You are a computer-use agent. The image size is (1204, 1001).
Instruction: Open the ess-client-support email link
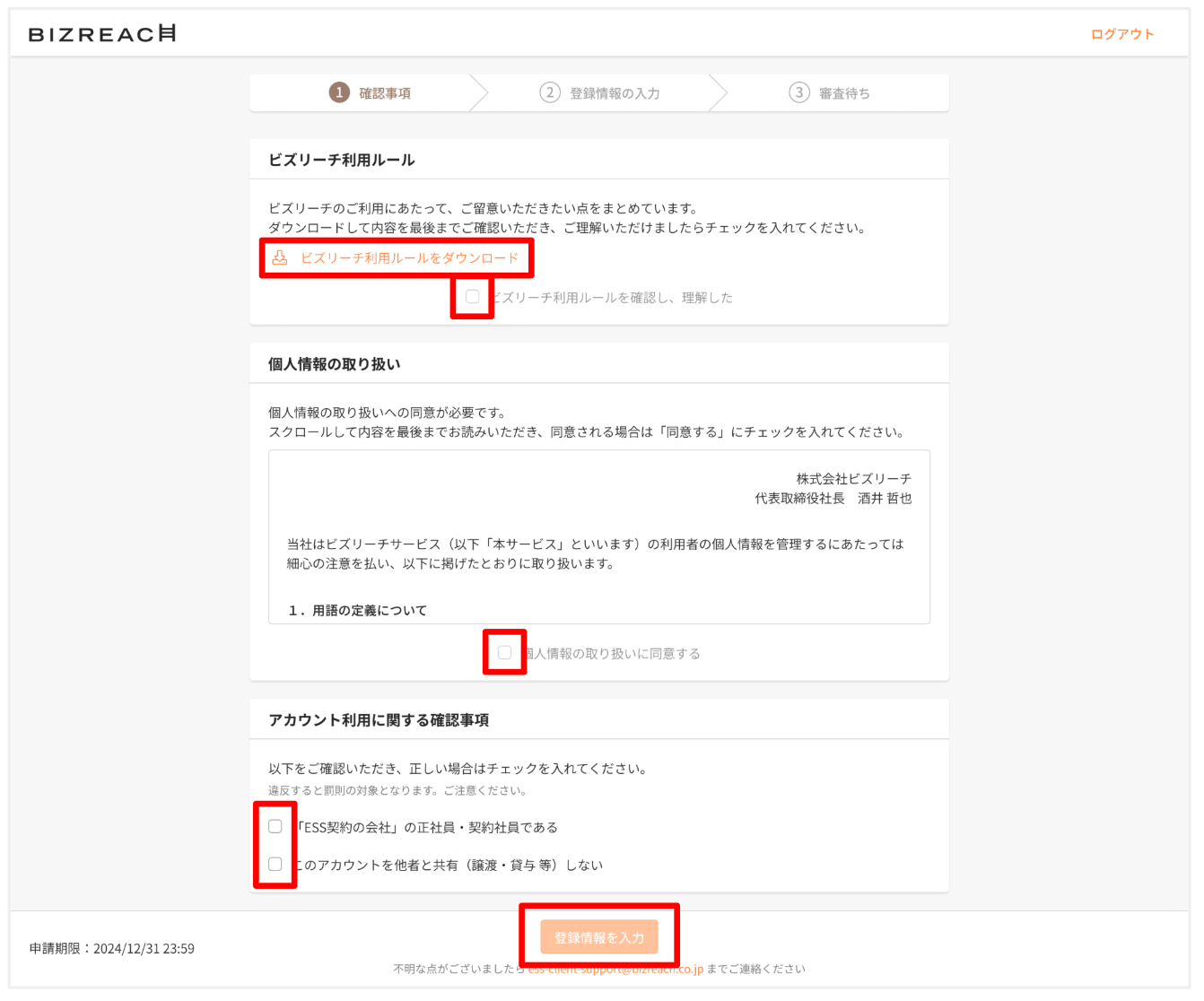pos(615,970)
